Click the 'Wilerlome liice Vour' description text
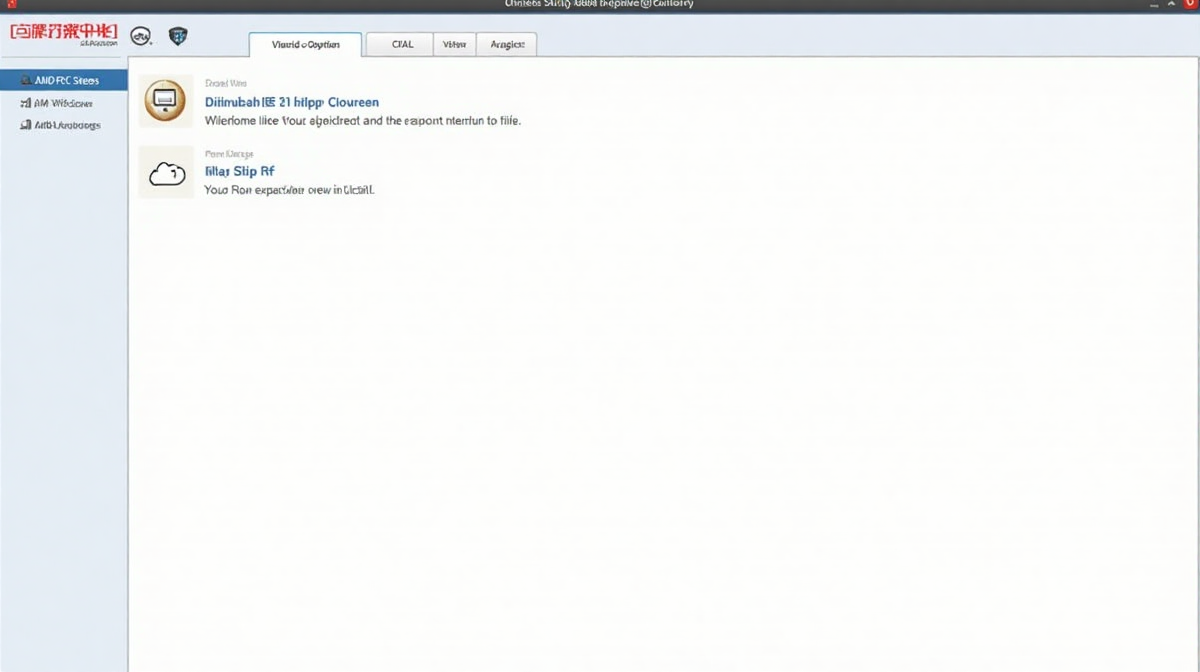The width and height of the screenshot is (1200, 672). click(x=362, y=120)
